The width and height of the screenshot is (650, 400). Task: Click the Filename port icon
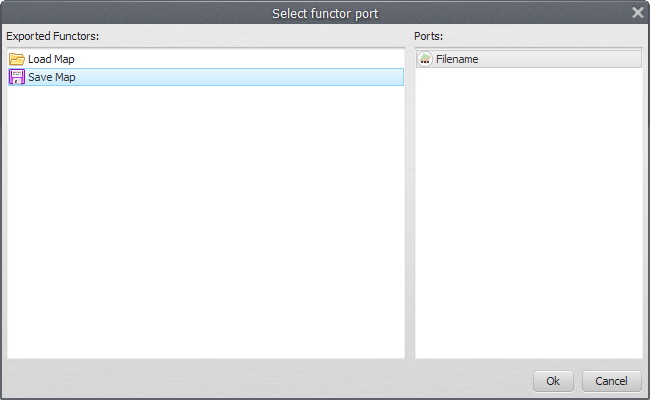(x=425, y=59)
